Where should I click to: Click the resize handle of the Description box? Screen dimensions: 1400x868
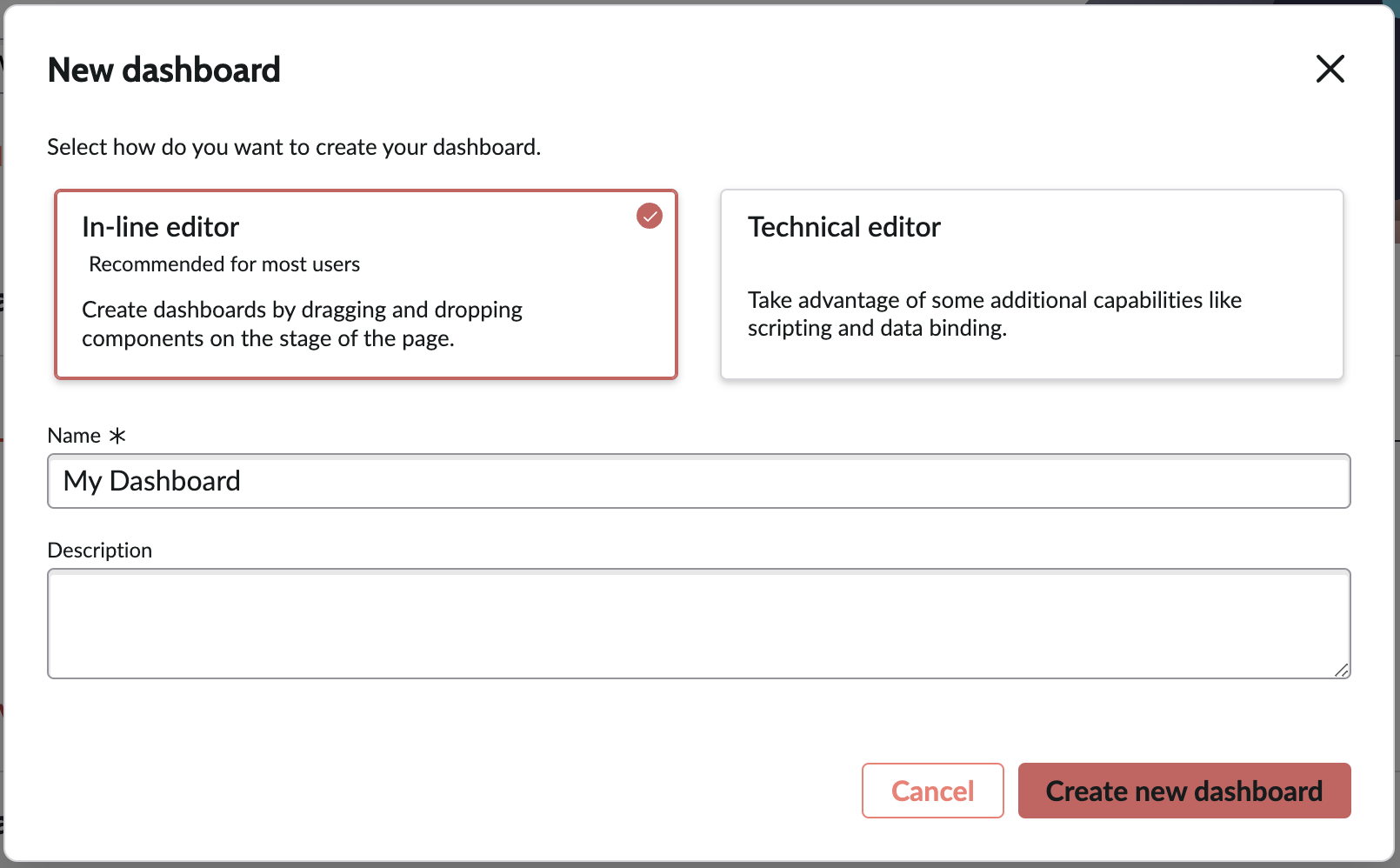[x=1342, y=671]
